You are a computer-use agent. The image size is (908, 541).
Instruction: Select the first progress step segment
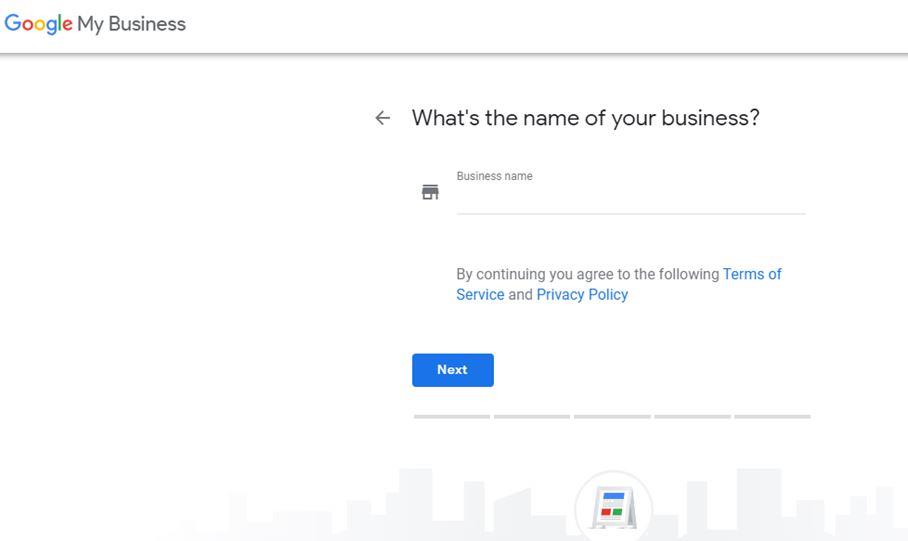click(452, 416)
